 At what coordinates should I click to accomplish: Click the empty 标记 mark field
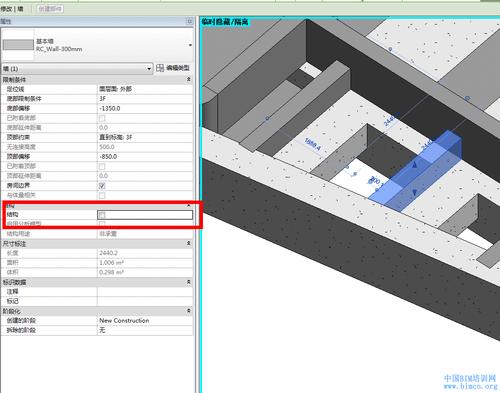145,301
